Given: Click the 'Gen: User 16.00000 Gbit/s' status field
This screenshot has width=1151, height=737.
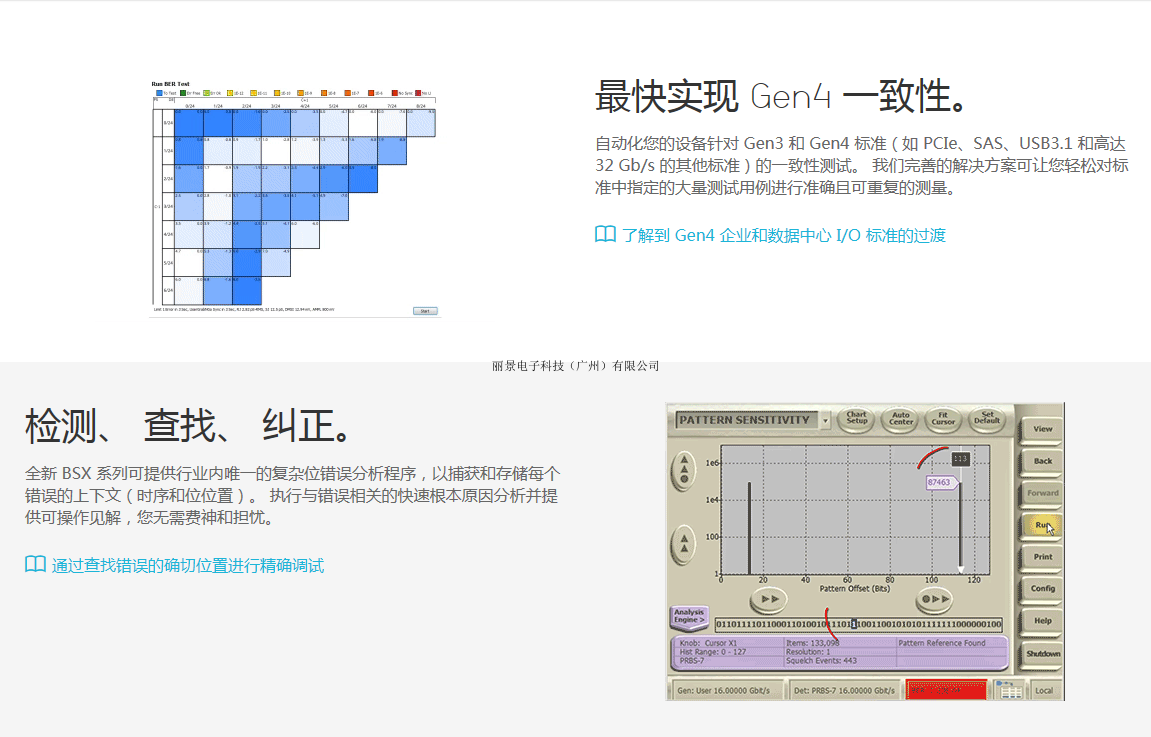Looking at the screenshot, I should [725, 691].
